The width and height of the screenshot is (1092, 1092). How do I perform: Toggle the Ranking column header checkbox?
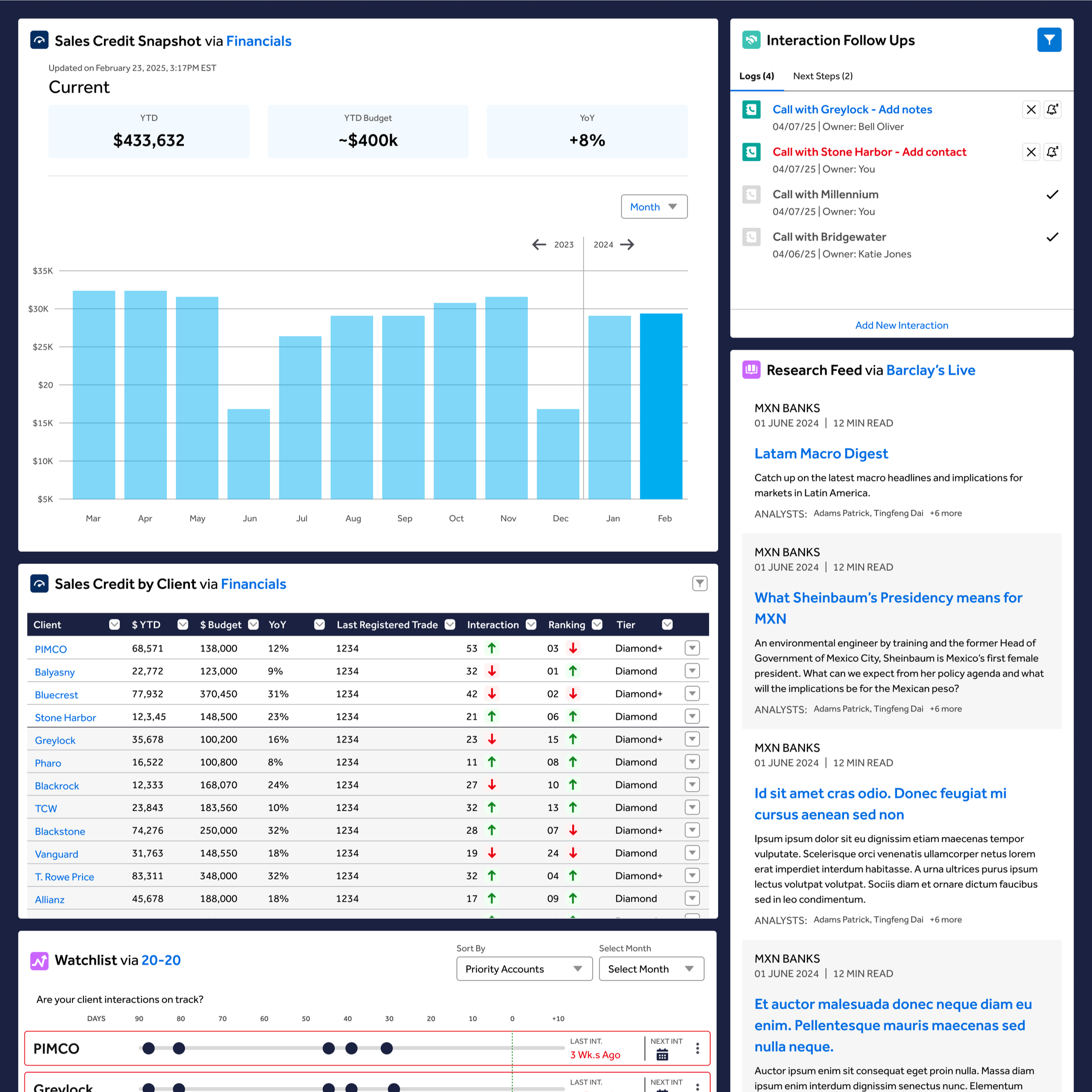coord(597,625)
